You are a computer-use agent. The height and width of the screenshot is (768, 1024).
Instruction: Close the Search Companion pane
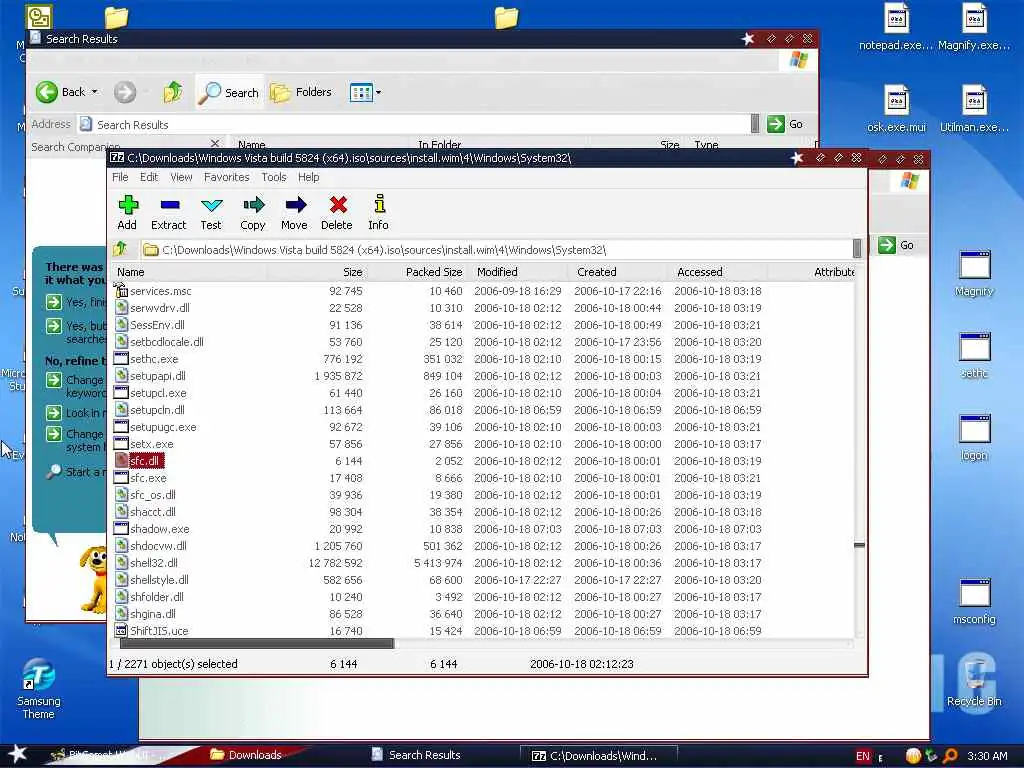(215, 142)
